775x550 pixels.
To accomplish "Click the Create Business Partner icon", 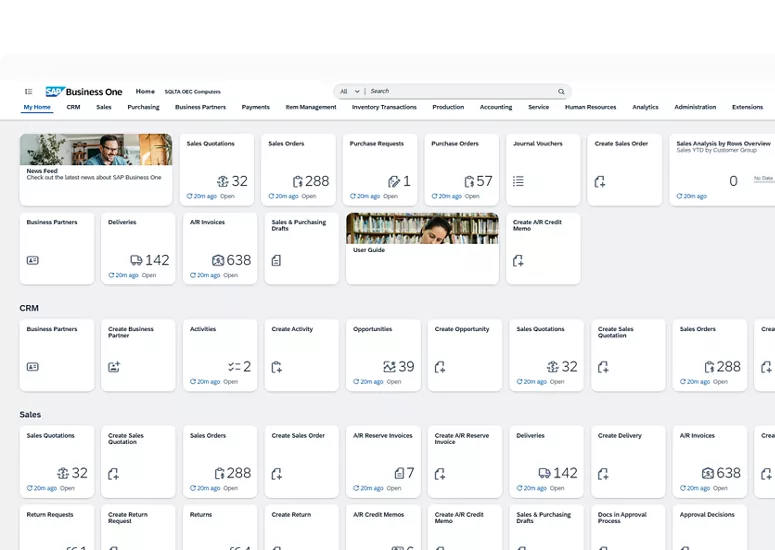I will (114, 367).
